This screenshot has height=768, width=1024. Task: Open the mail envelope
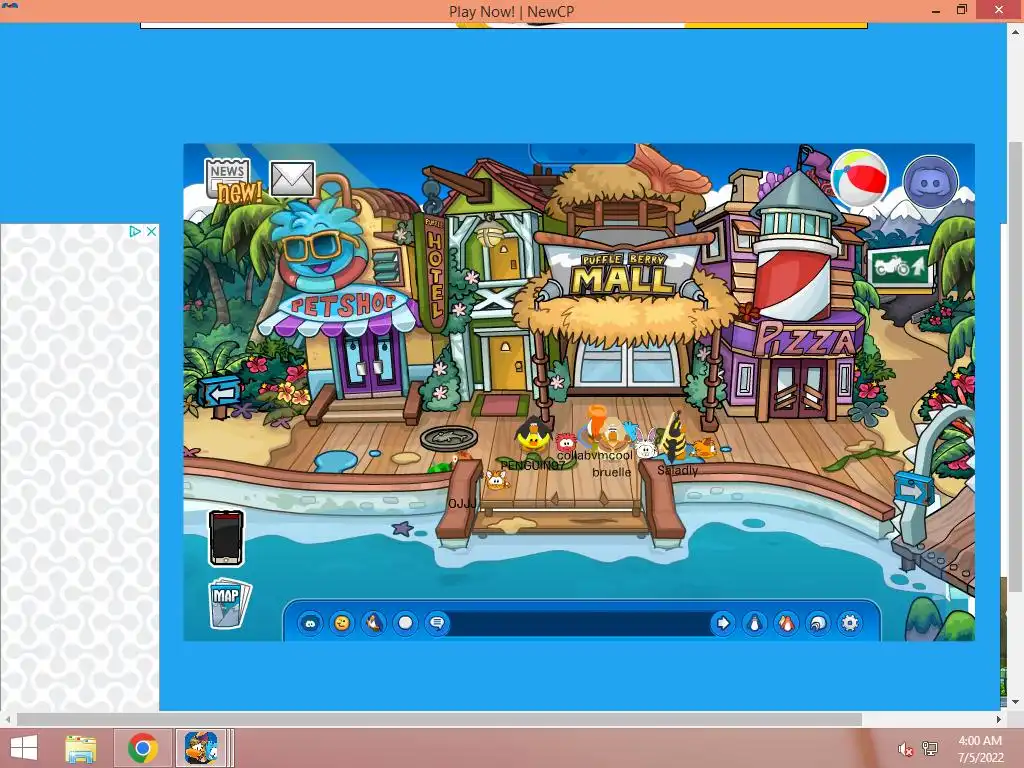point(293,178)
